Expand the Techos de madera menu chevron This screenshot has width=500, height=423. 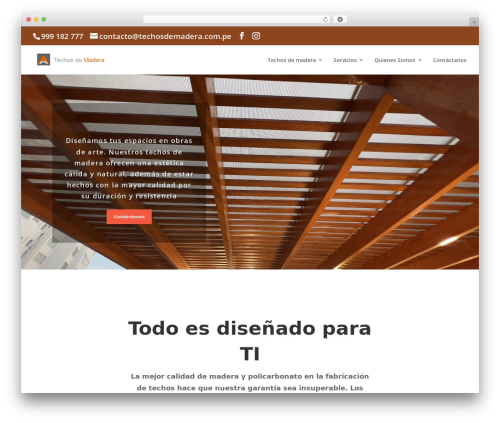tap(320, 60)
